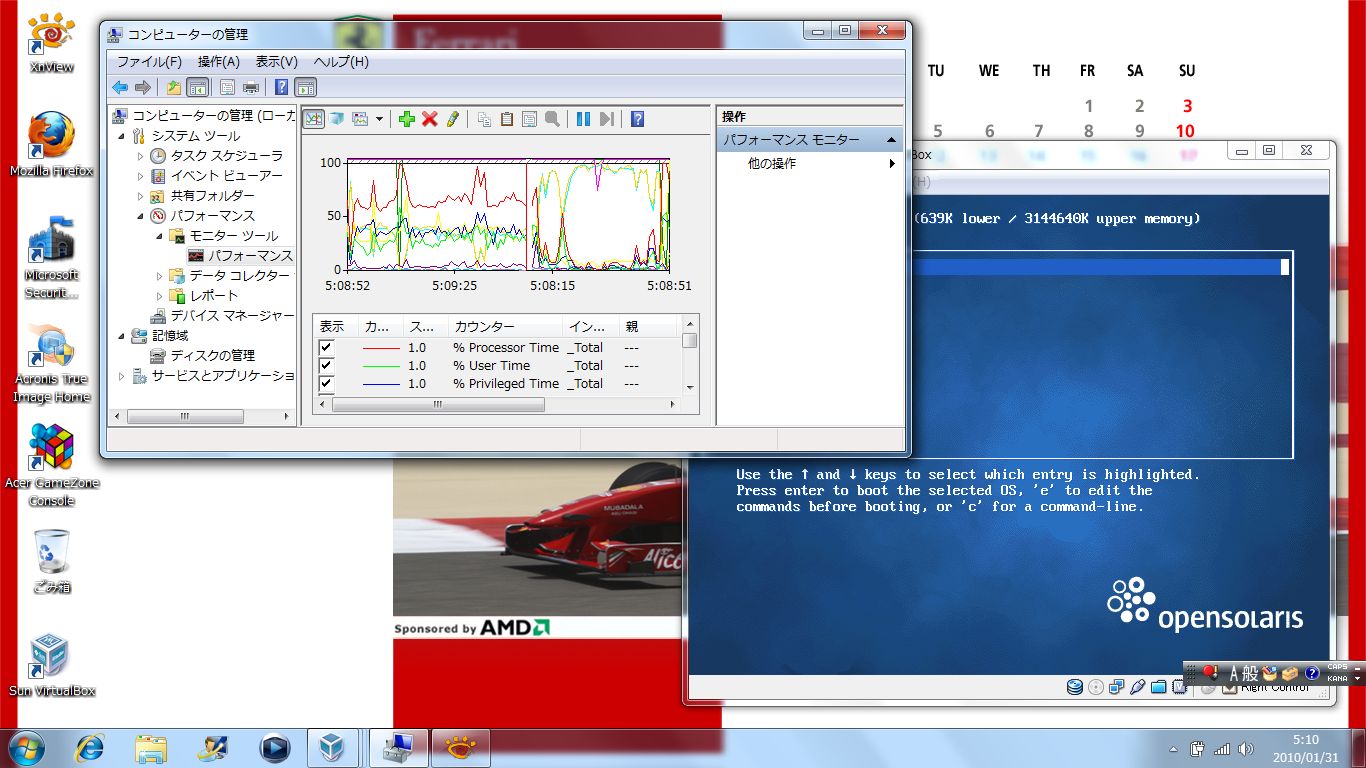Click the red X Delete counter icon

pyautogui.click(x=430, y=119)
